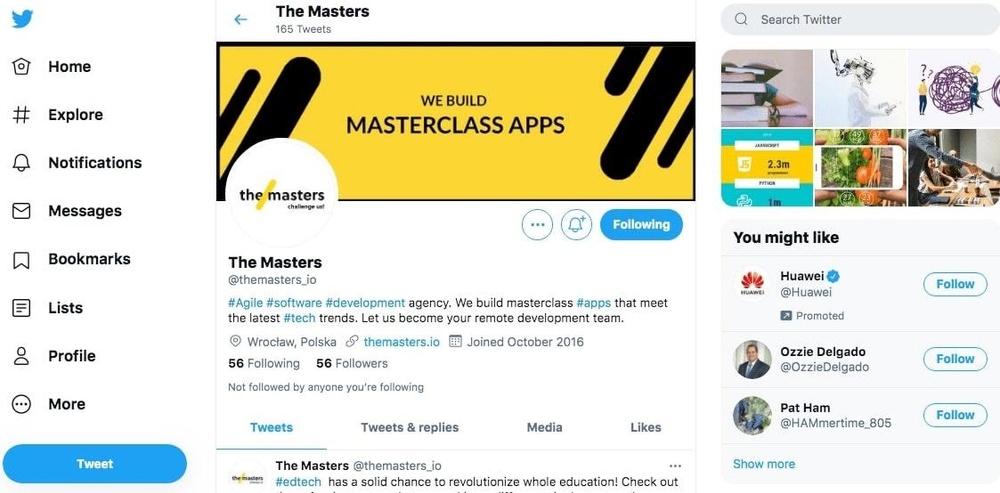Open the Explore hashtag icon
This screenshot has height=493, width=1000.
pos(22,115)
